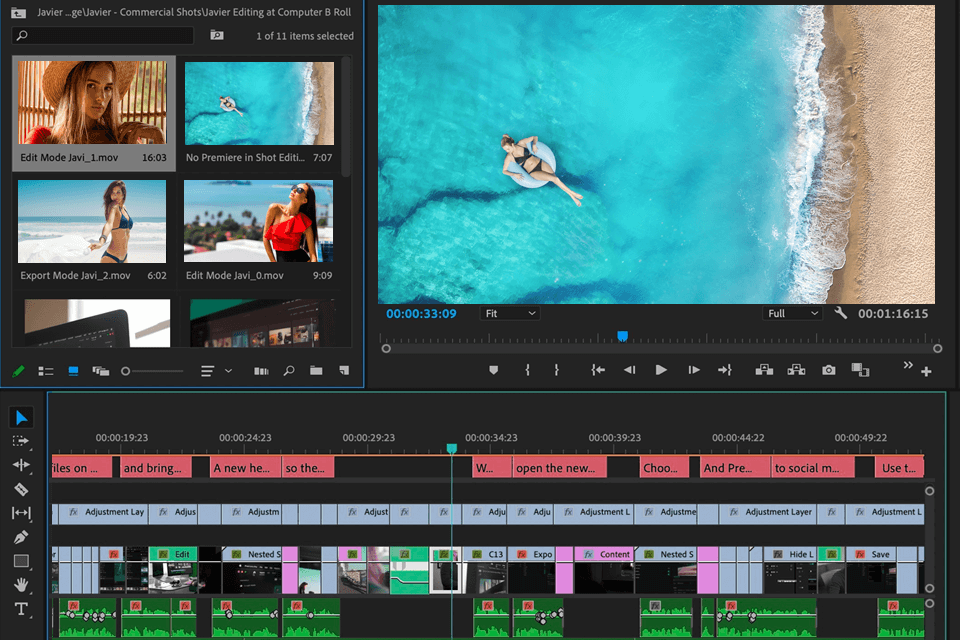
Task: Activate the Type tool
Action: [x=21, y=609]
